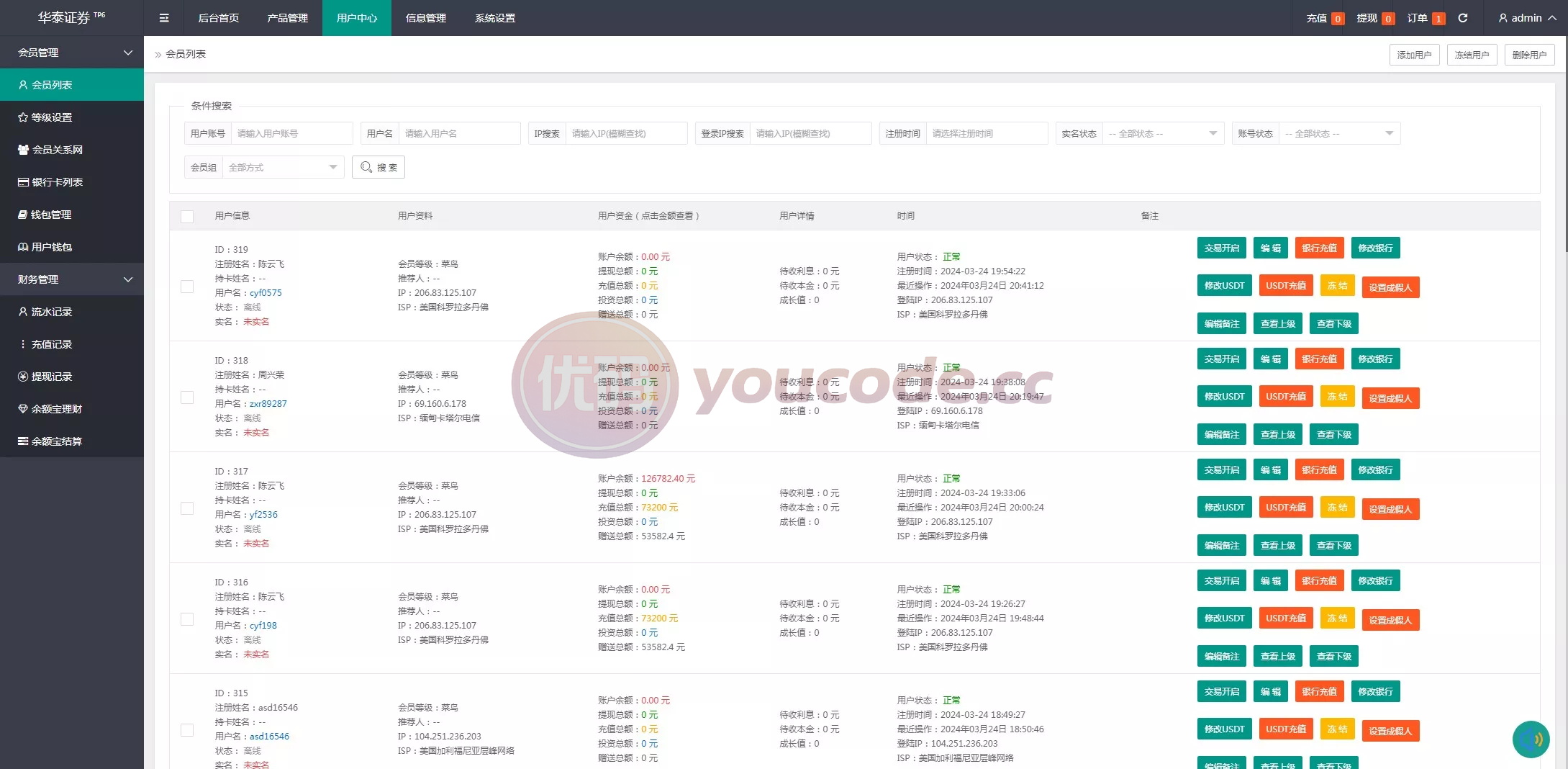Open 余额宝结算 list icon item
The width and height of the screenshot is (1568, 769).
(x=23, y=441)
